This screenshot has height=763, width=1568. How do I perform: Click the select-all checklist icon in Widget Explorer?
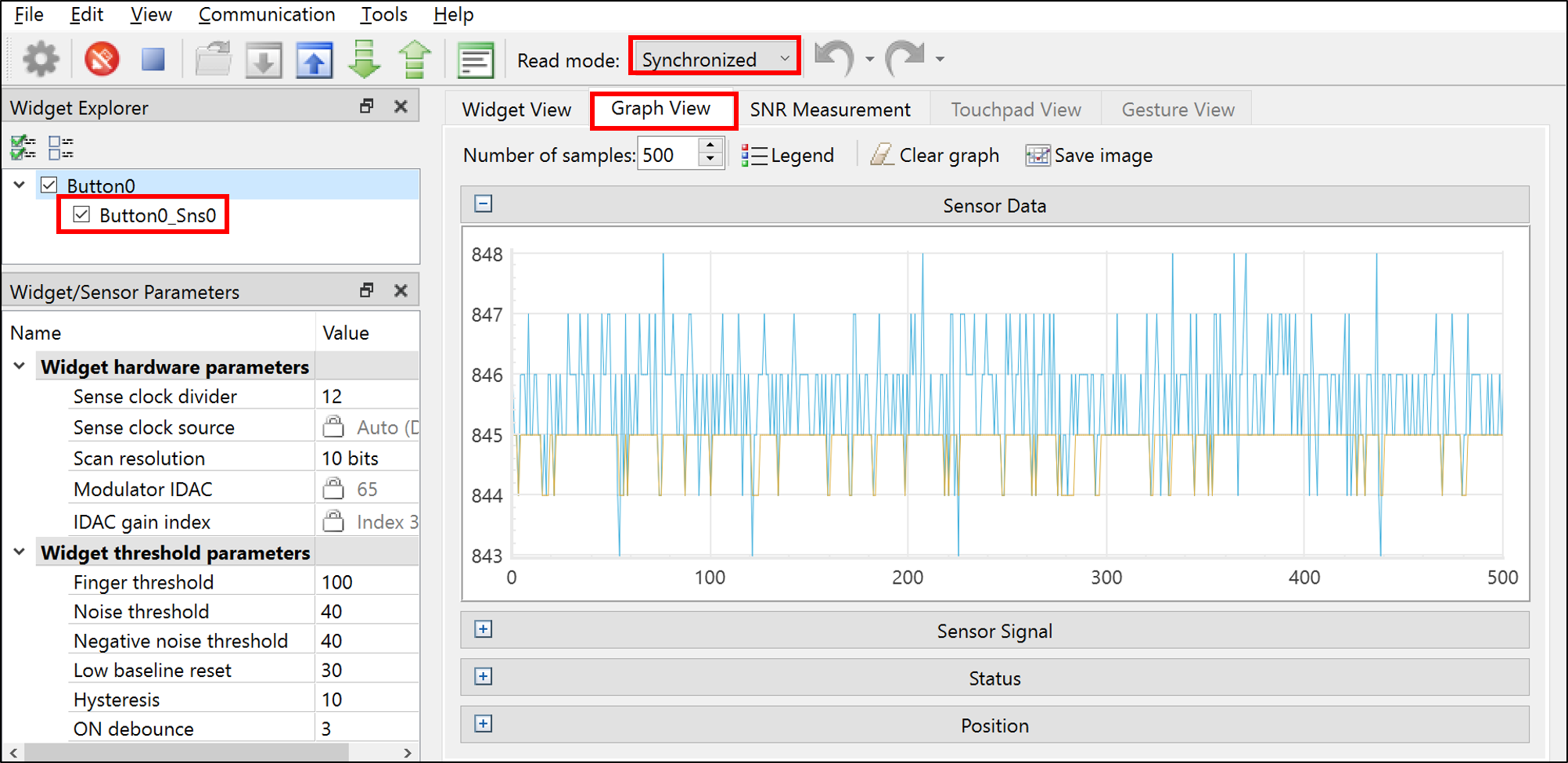coord(23,147)
